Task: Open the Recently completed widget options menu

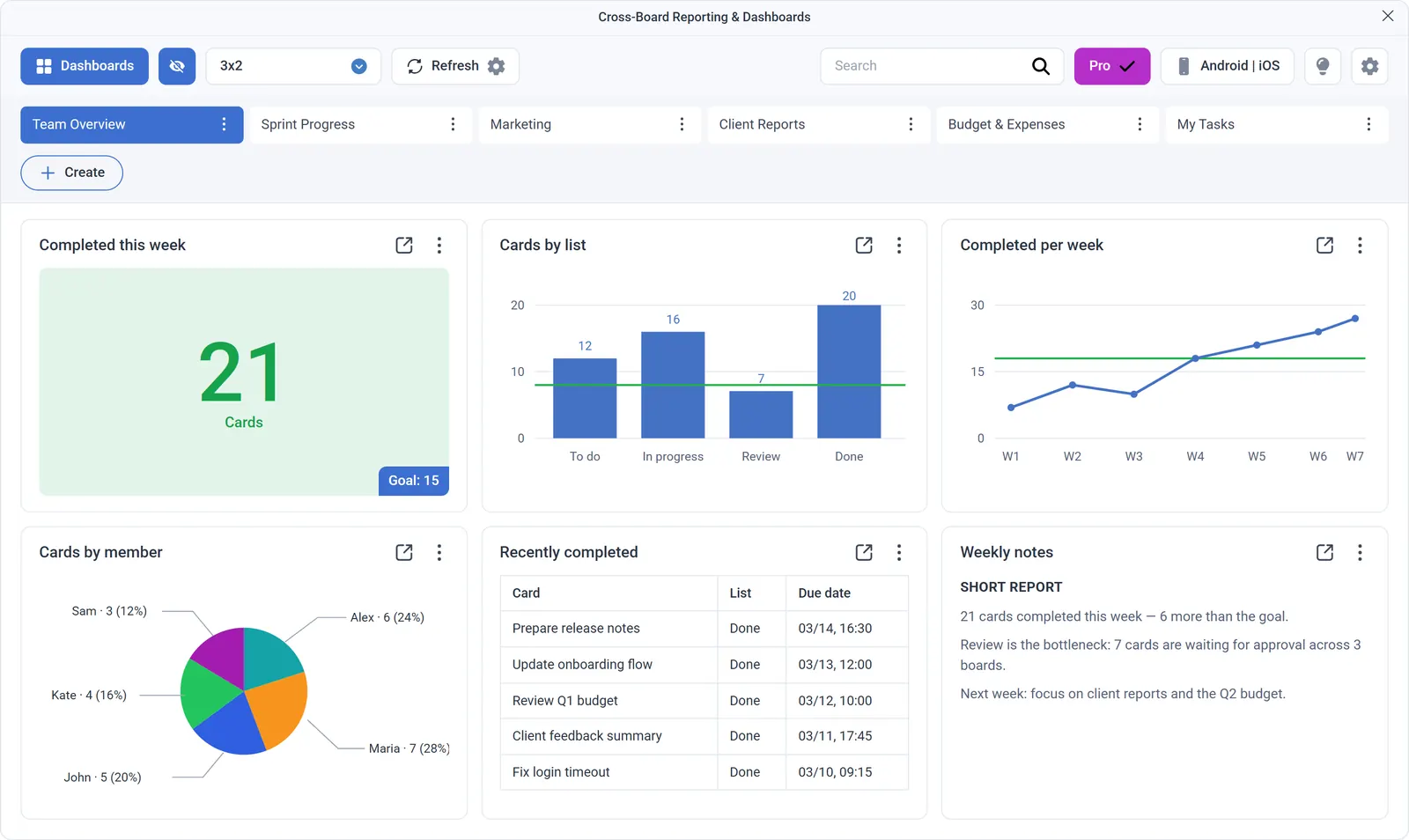Action: [x=899, y=552]
